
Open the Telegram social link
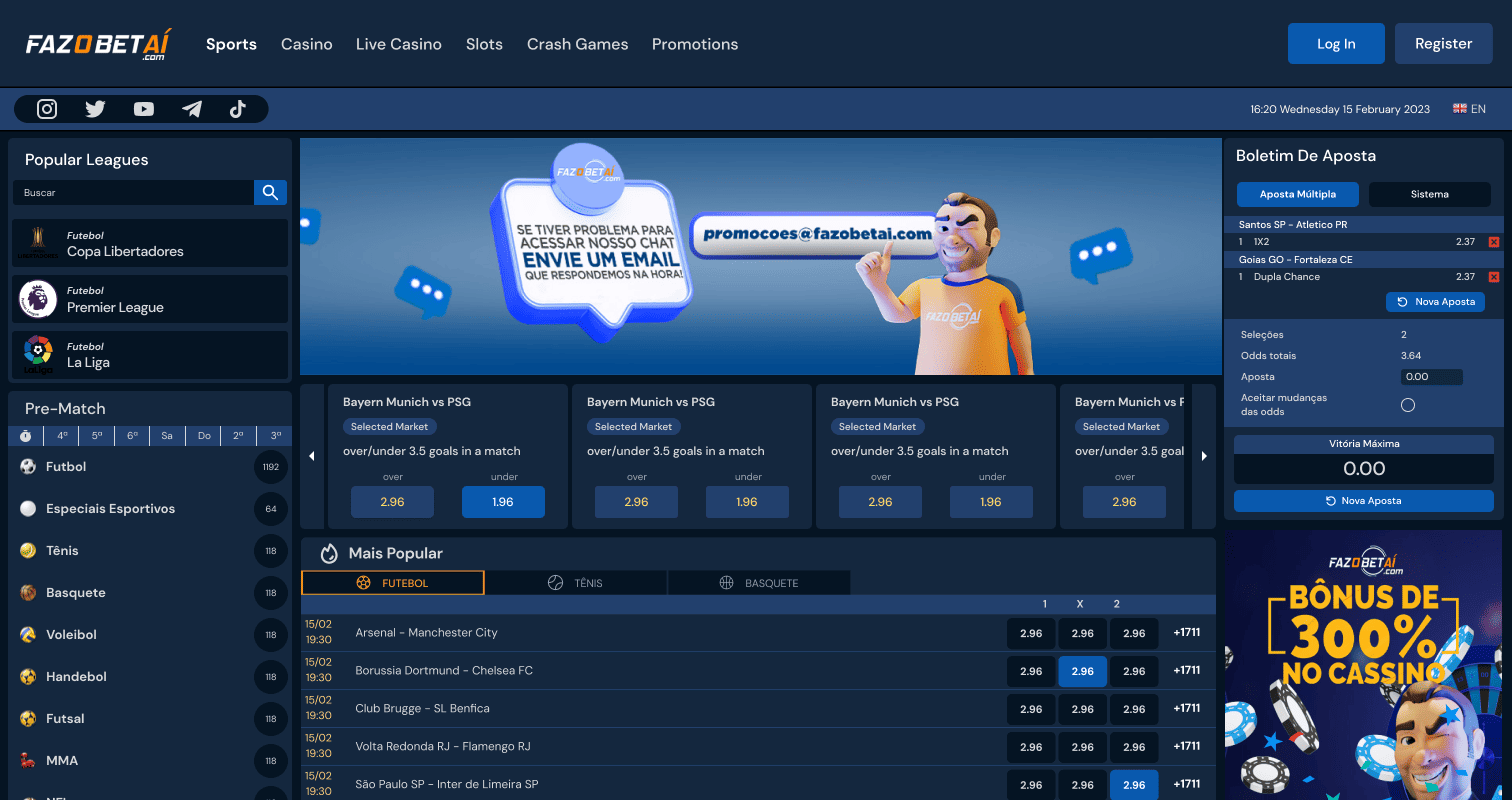point(192,109)
